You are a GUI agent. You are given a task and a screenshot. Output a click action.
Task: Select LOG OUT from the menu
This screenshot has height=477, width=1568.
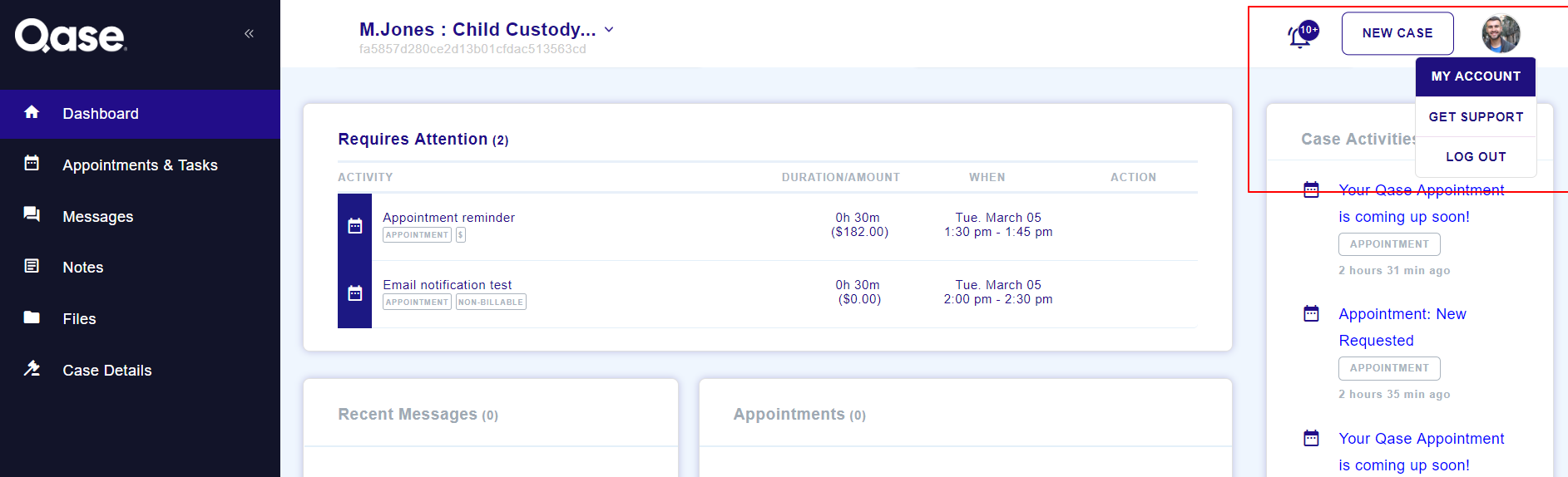coord(1476,157)
